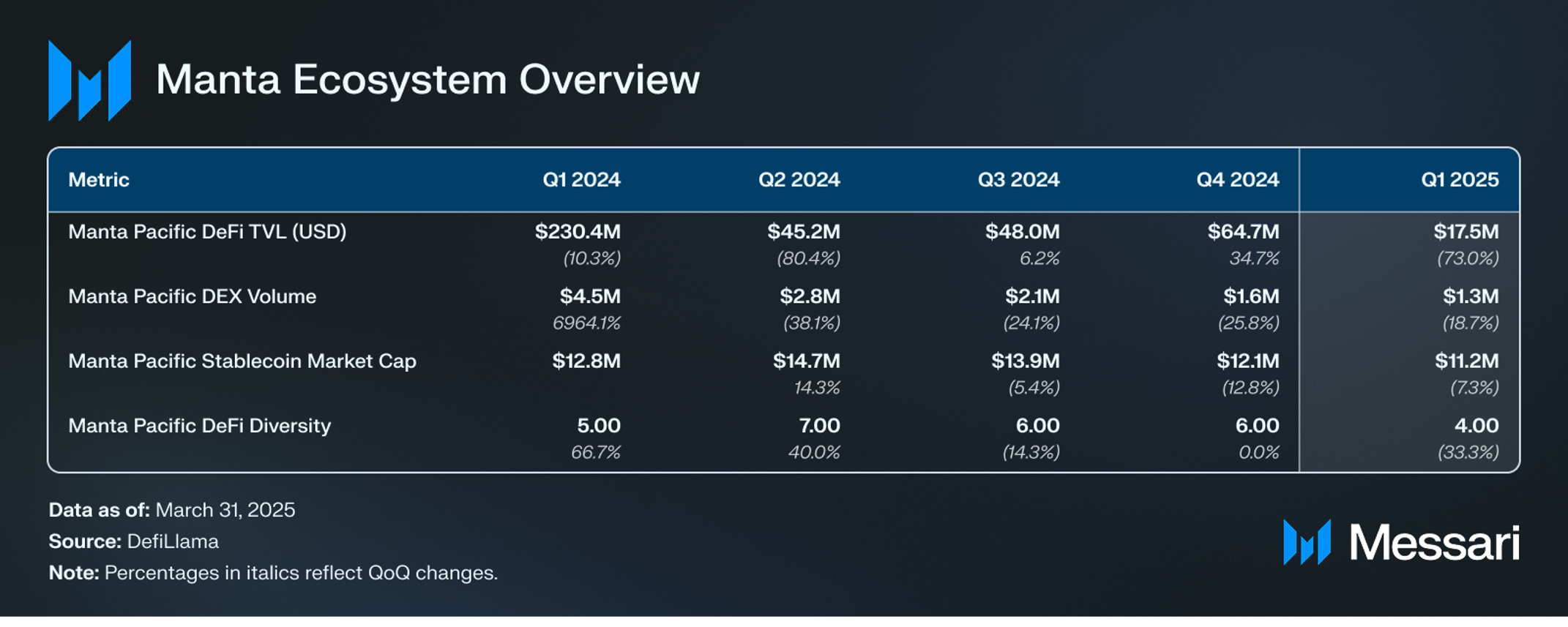Click the "5.00" DeFi Diversity value
The image size is (1568, 627).
(x=599, y=426)
